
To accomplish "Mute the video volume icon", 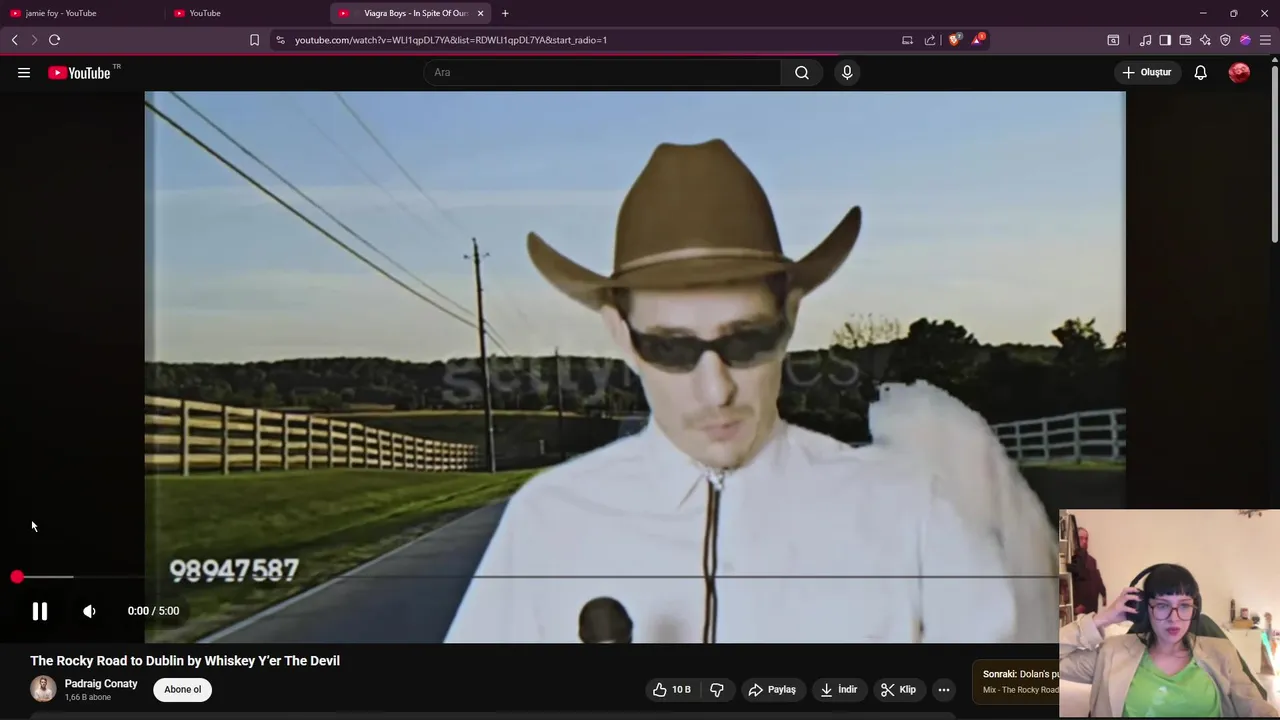I will [x=89, y=611].
